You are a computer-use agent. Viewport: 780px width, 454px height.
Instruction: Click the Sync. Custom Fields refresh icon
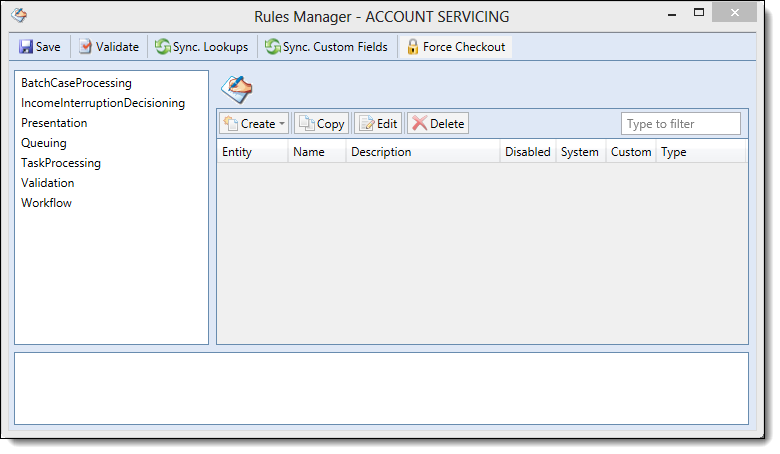coord(273,47)
